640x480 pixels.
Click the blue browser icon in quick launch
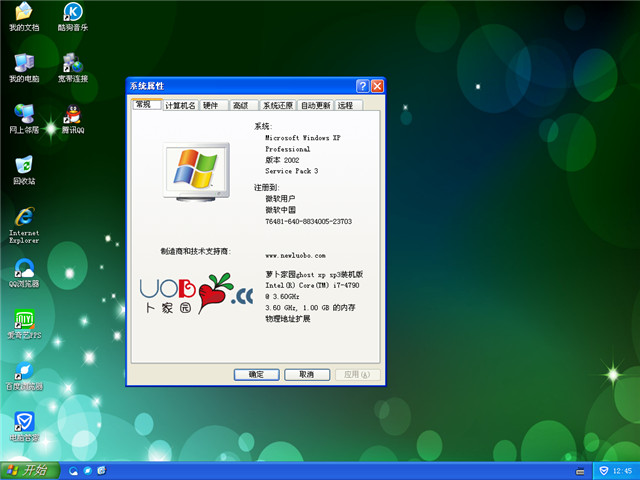pos(88,471)
